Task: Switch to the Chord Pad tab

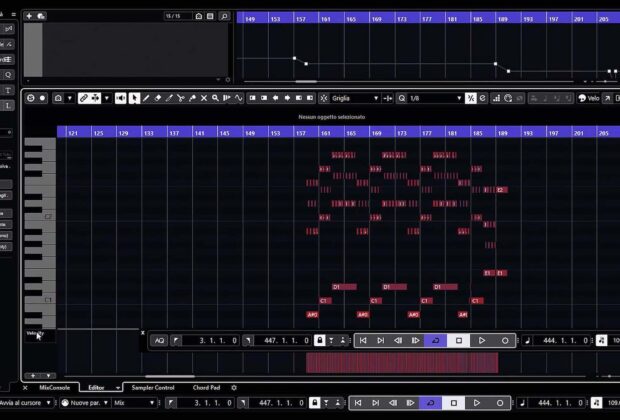Action: click(206, 388)
